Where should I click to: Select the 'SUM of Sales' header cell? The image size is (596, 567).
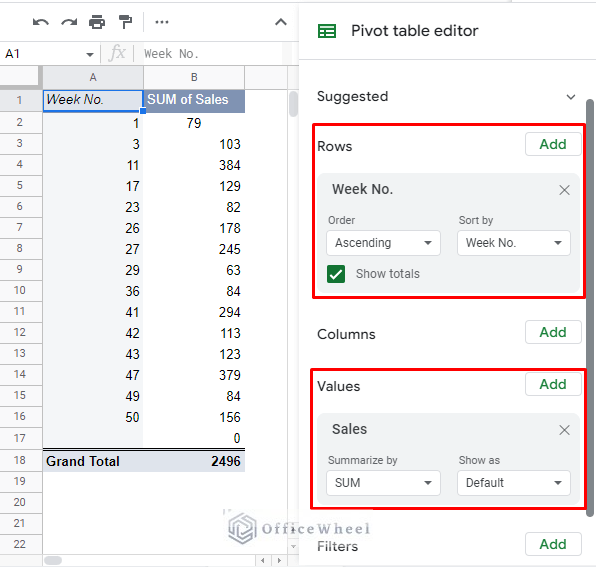pos(194,100)
